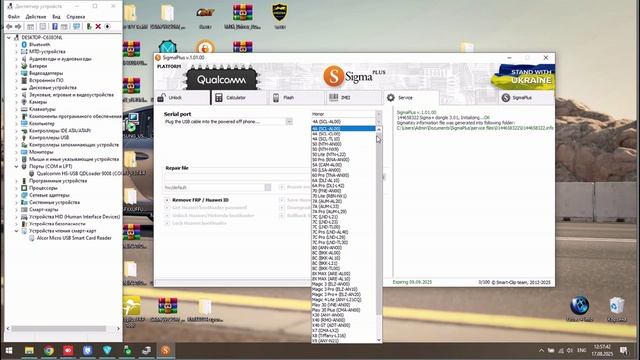Expand the Bluetooth node in device tree

click(16, 44)
